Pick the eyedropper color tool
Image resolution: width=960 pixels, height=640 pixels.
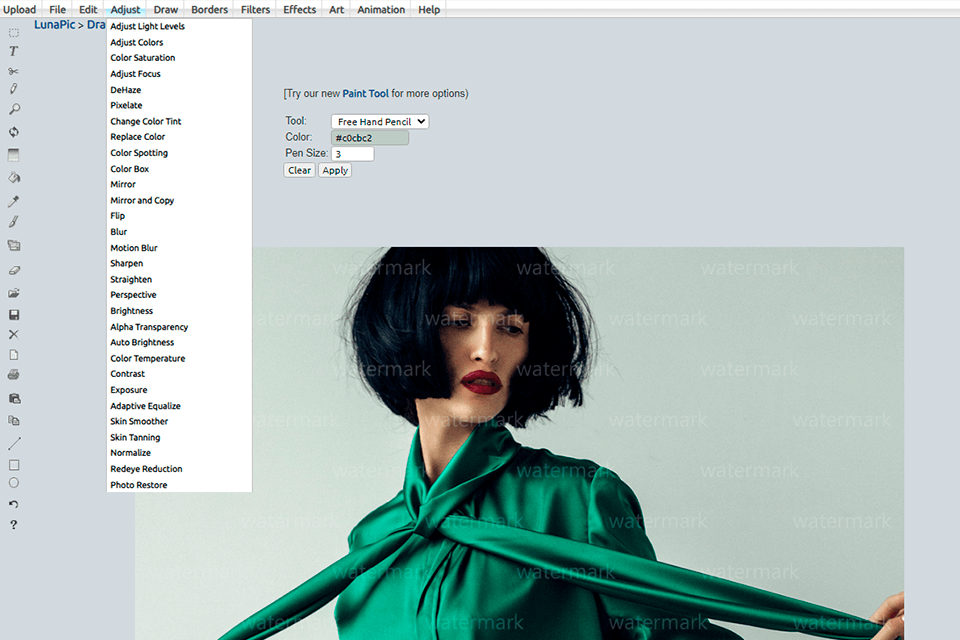(x=14, y=201)
